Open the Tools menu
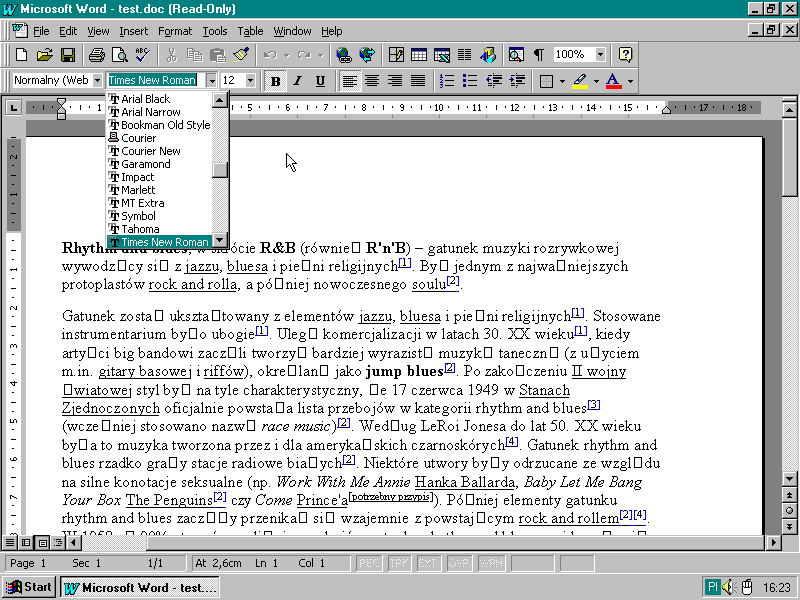 coord(215,31)
